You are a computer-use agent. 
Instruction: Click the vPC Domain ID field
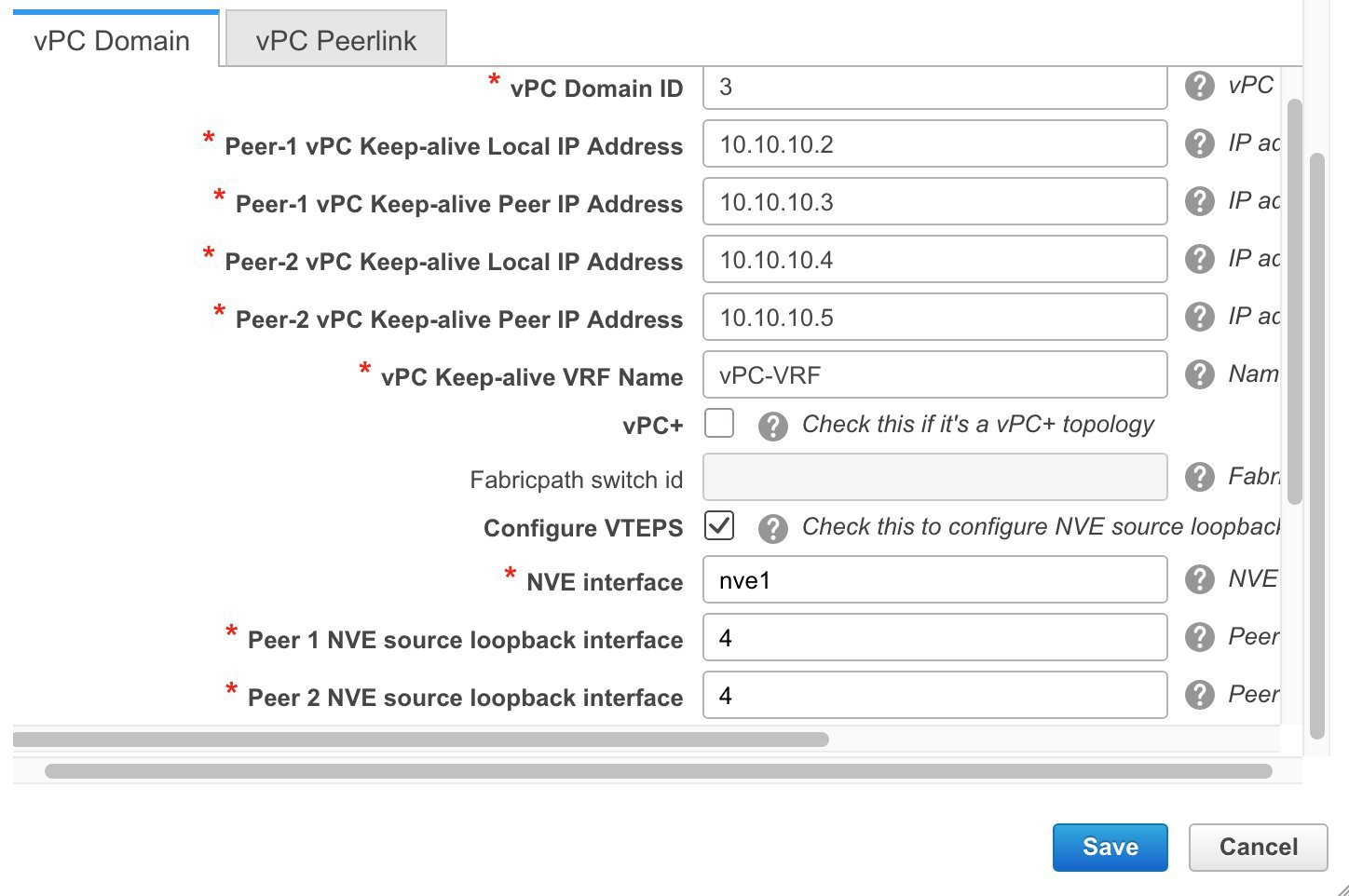934,88
